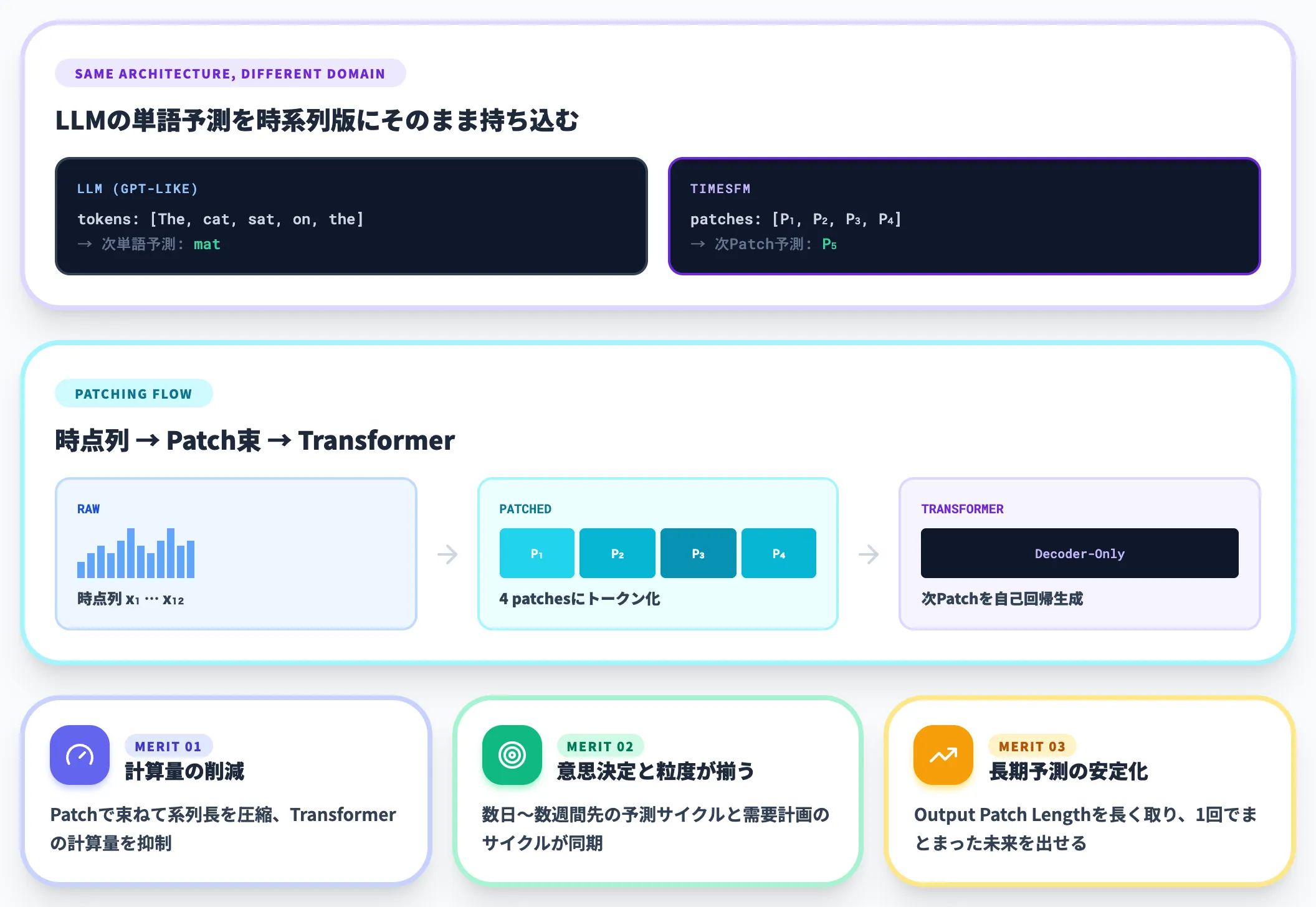
Task: Click the PATCHED label
Action: coord(525,509)
